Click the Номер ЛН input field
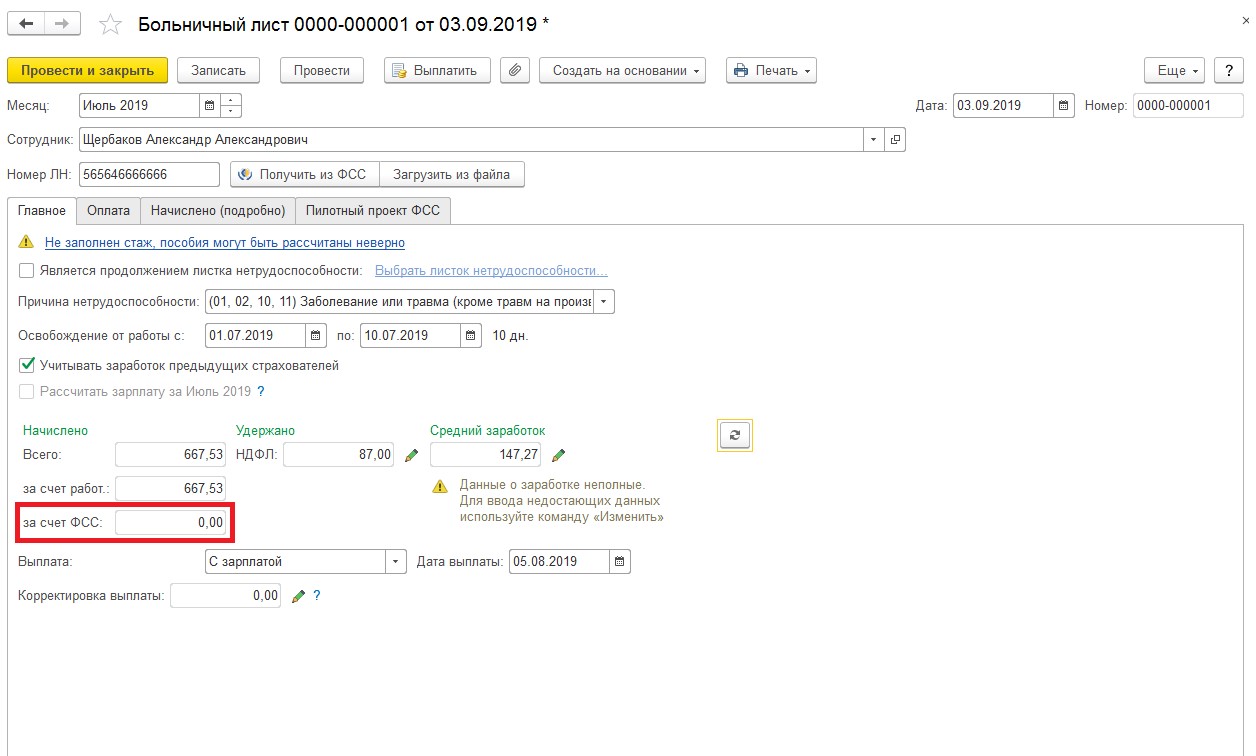1256x756 pixels. pyautogui.click(x=148, y=175)
